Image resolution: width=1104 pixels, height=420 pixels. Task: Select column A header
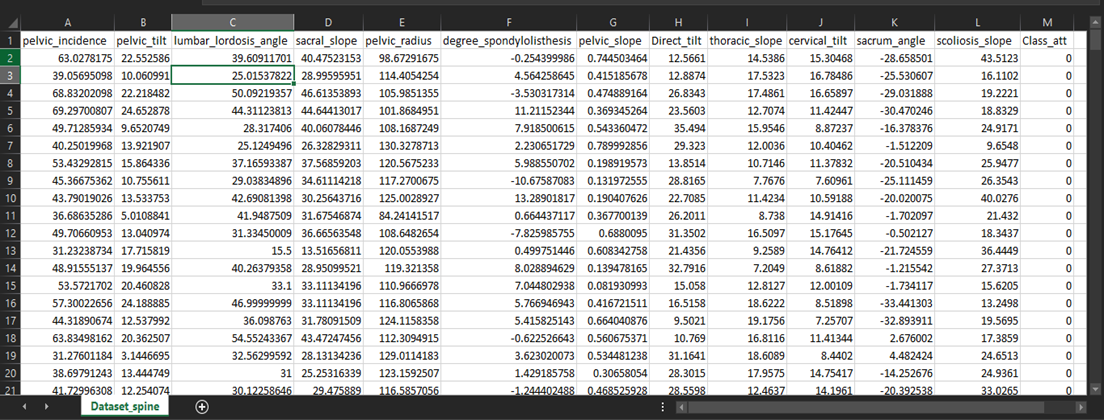pyautogui.click(x=67, y=23)
